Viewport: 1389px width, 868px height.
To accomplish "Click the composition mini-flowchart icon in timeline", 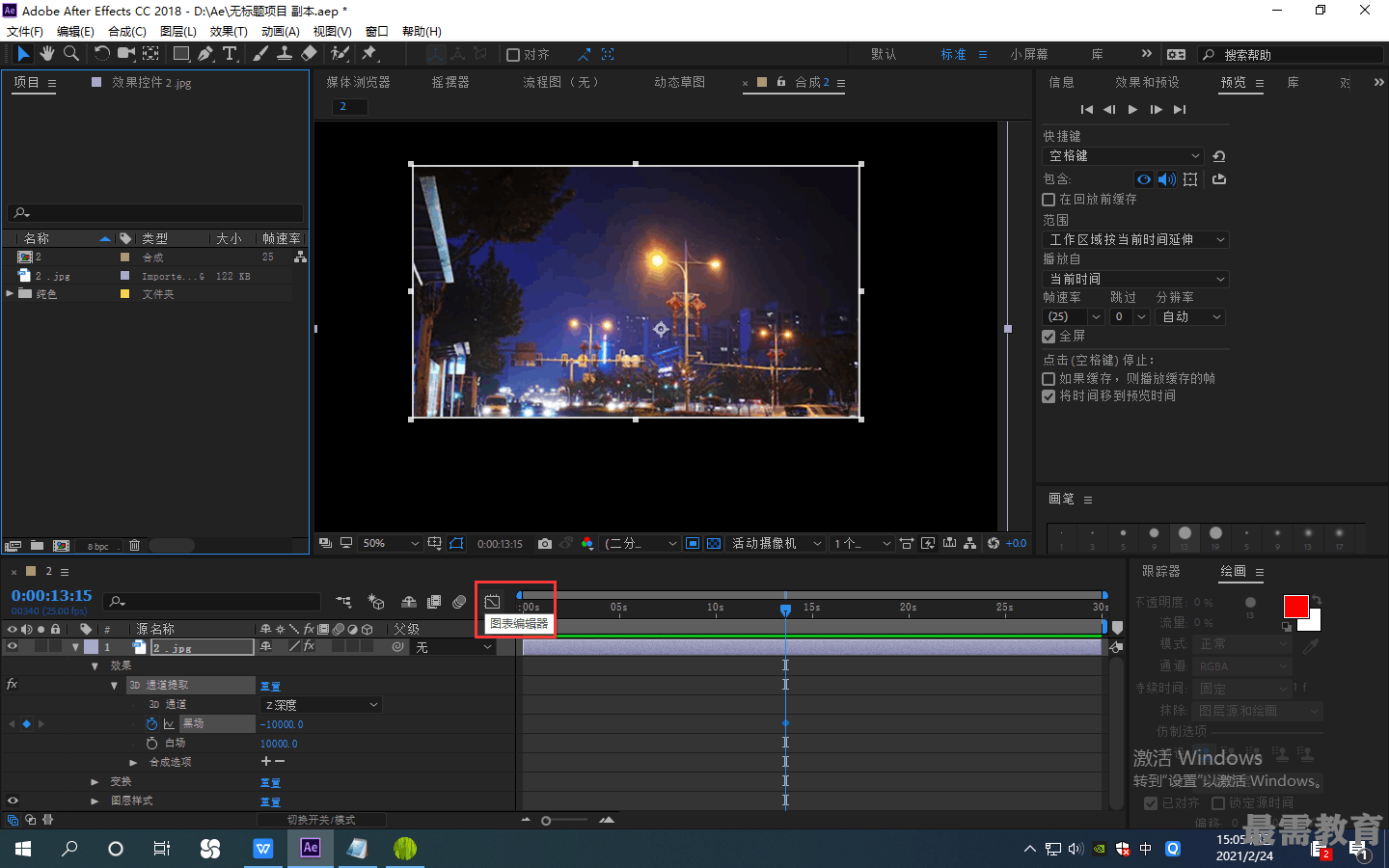I will (x=343, y=602).
